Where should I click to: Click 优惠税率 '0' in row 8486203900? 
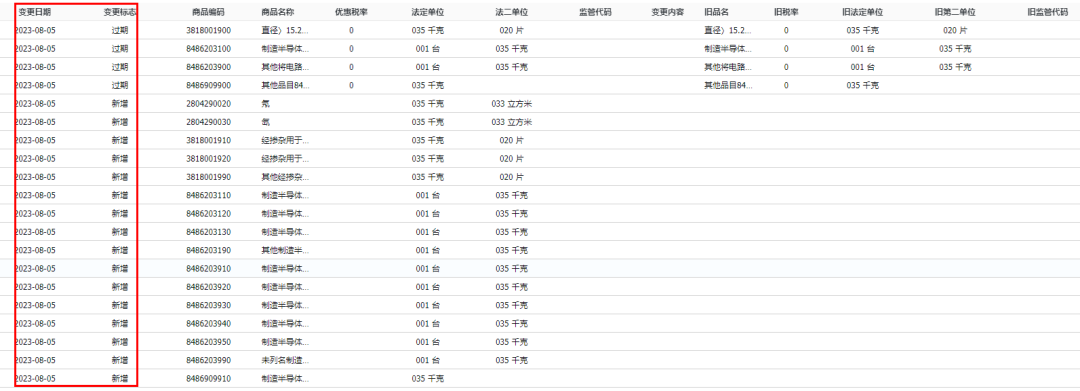(351, 67)
